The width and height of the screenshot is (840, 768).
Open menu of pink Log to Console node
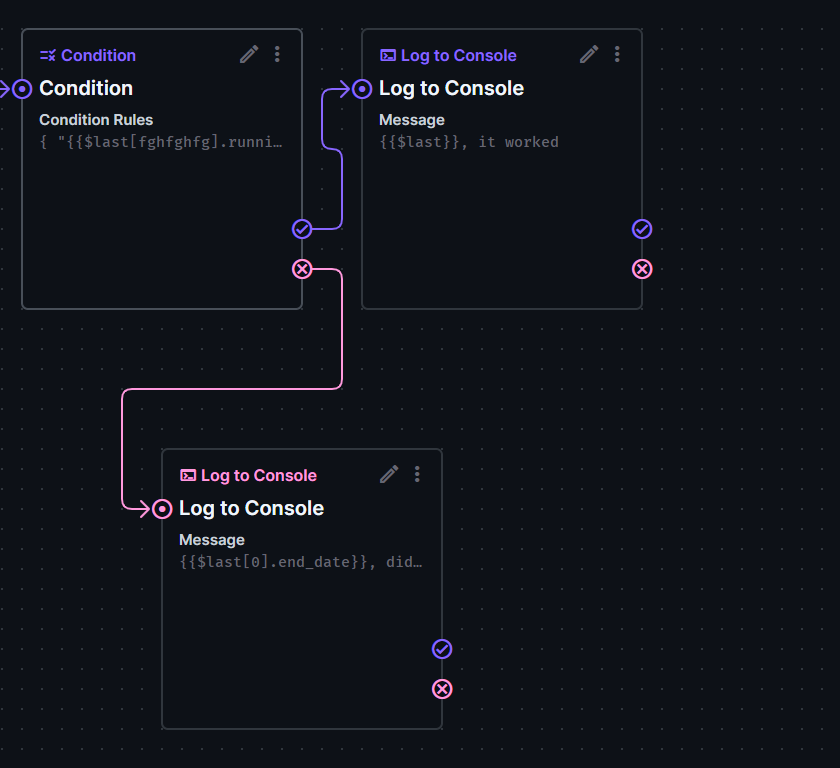coord(417,474)
